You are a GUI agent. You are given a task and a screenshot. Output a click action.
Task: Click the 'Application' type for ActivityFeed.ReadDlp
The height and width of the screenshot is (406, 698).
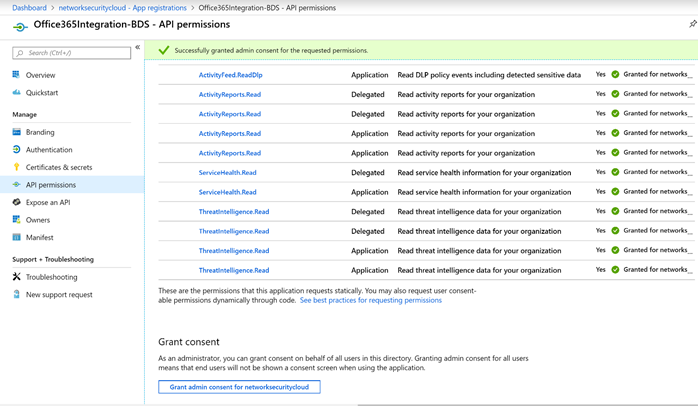[x=369, y=75]
